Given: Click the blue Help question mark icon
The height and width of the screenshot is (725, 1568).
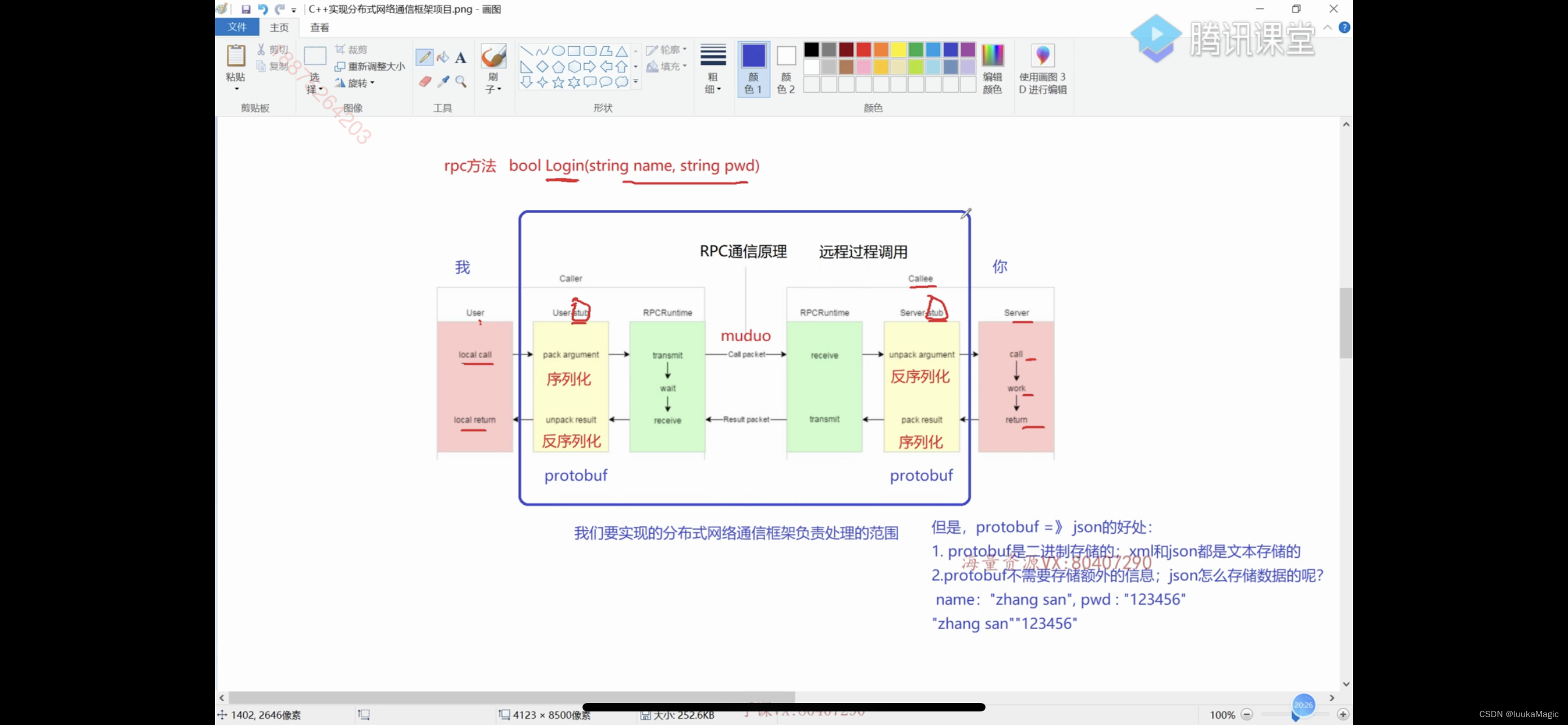Looking at the screenshot, I should pyautogui.click(x=1344, y=28).
